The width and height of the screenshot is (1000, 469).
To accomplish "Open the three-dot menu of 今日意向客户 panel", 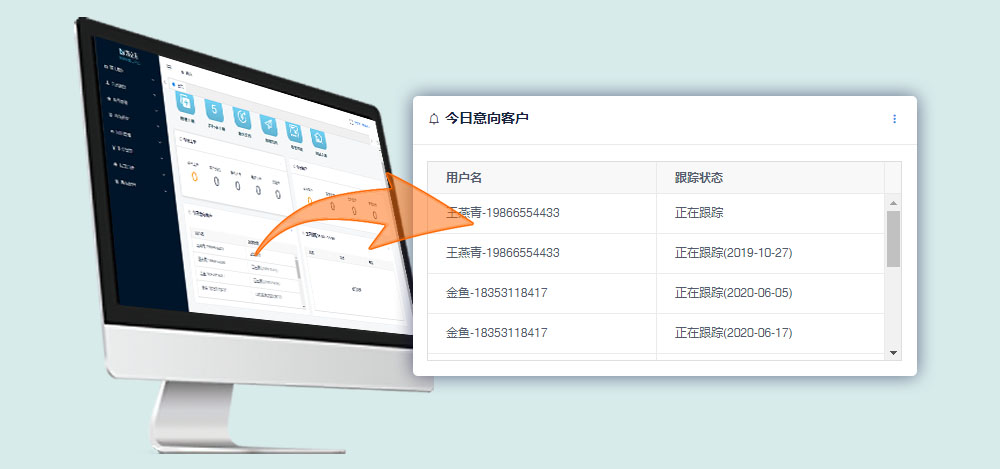I will 894,119.
